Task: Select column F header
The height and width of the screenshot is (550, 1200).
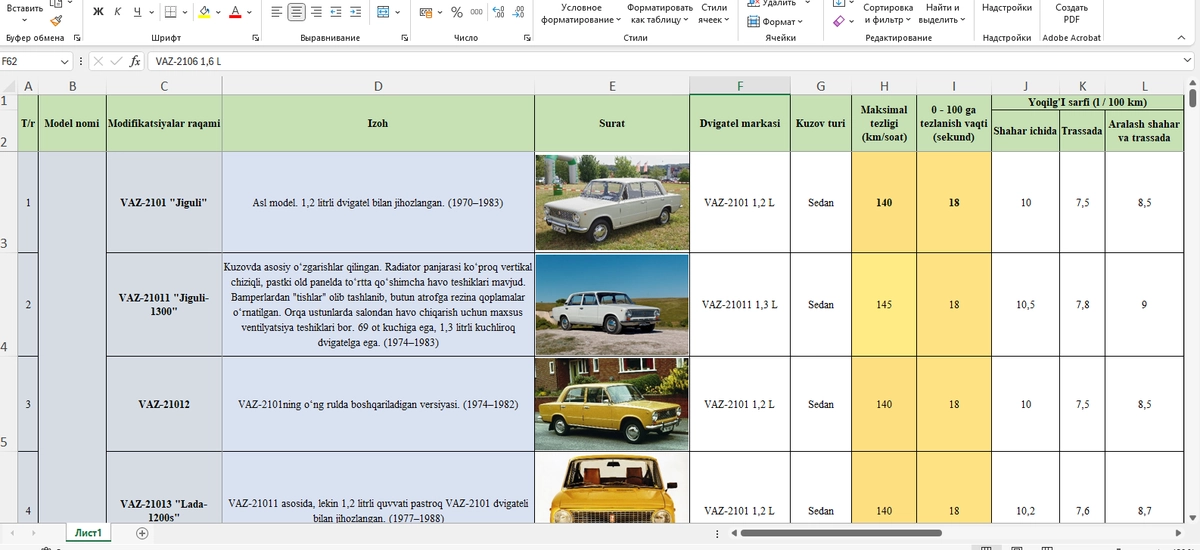Action: [740, 86]
